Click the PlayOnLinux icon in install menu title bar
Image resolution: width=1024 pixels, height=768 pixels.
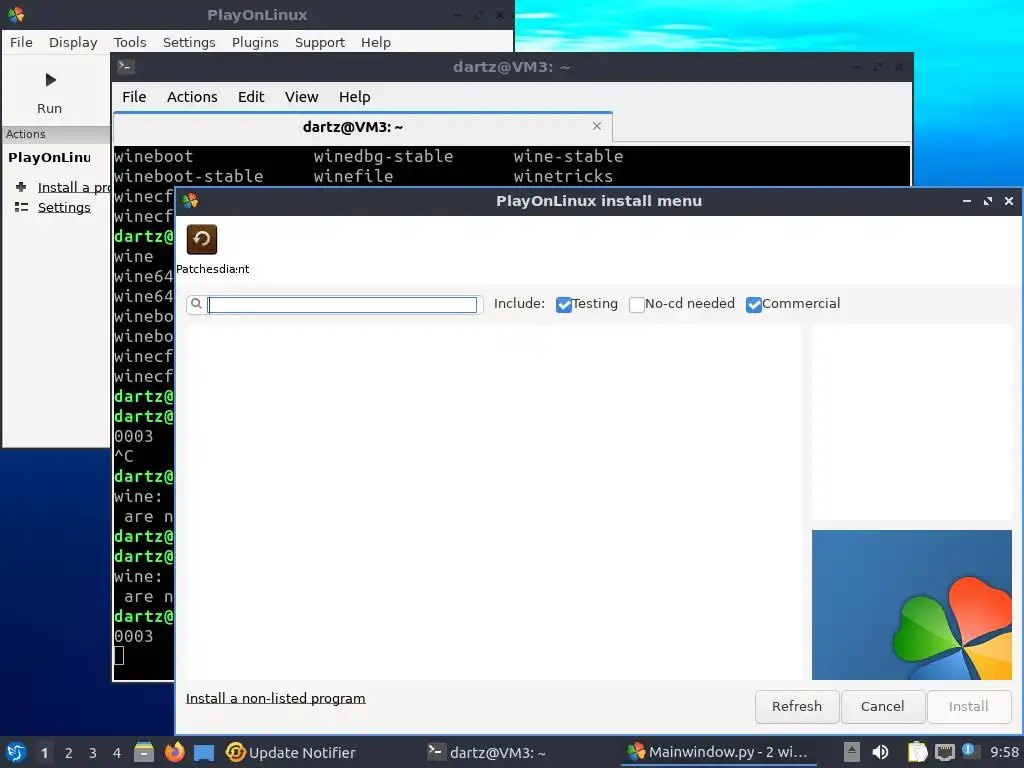click(x=190, y=200)
